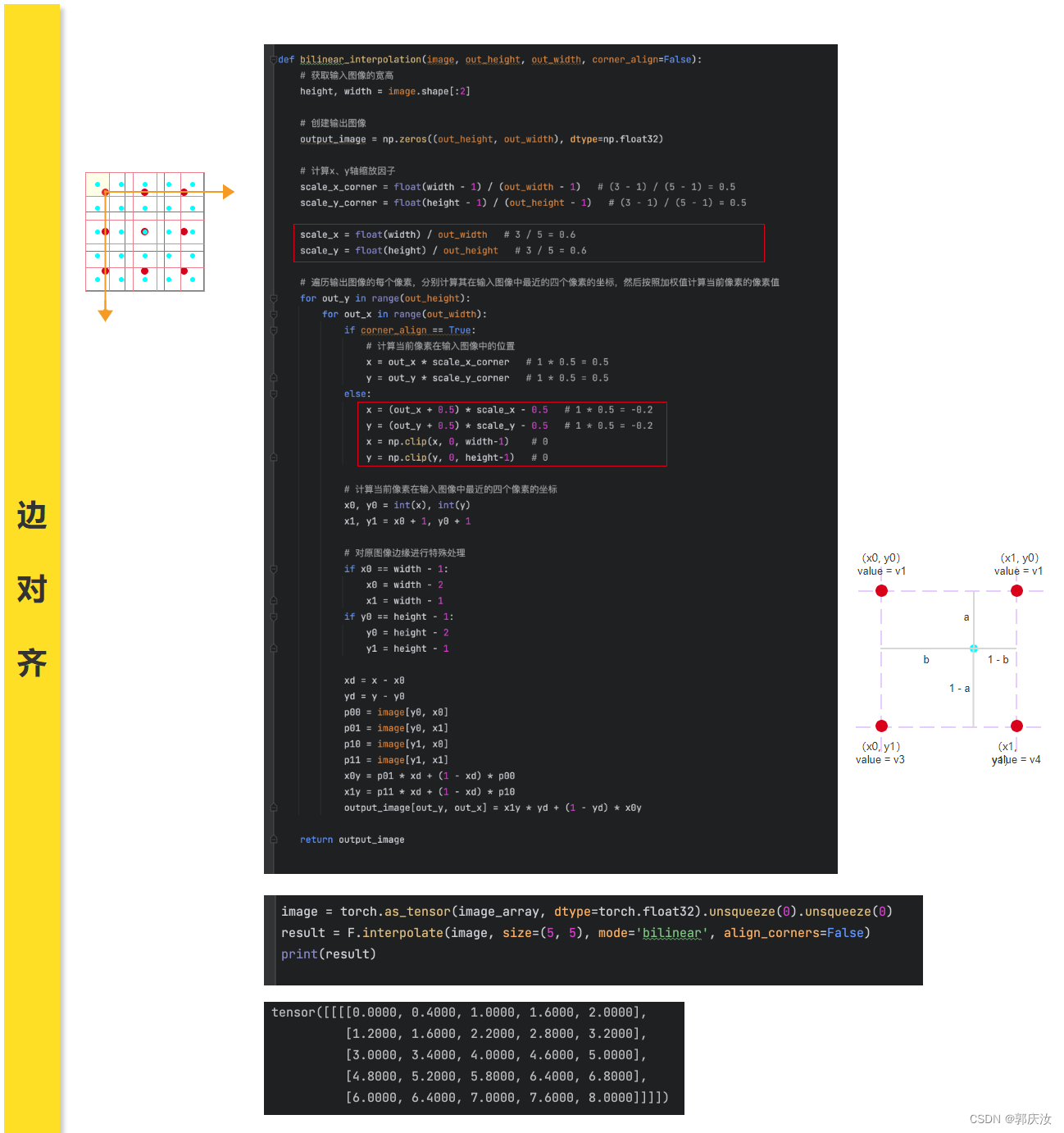This screenshot has width=1064, height=1133.
Task: Click the 'y = np.clip(y, 0, height-1)' line
Action: [457, 457]
